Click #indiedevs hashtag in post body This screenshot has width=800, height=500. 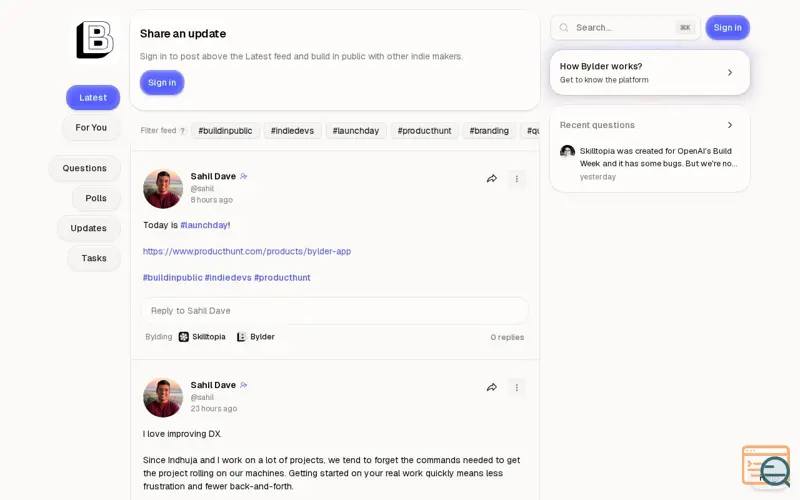(228, 278)
